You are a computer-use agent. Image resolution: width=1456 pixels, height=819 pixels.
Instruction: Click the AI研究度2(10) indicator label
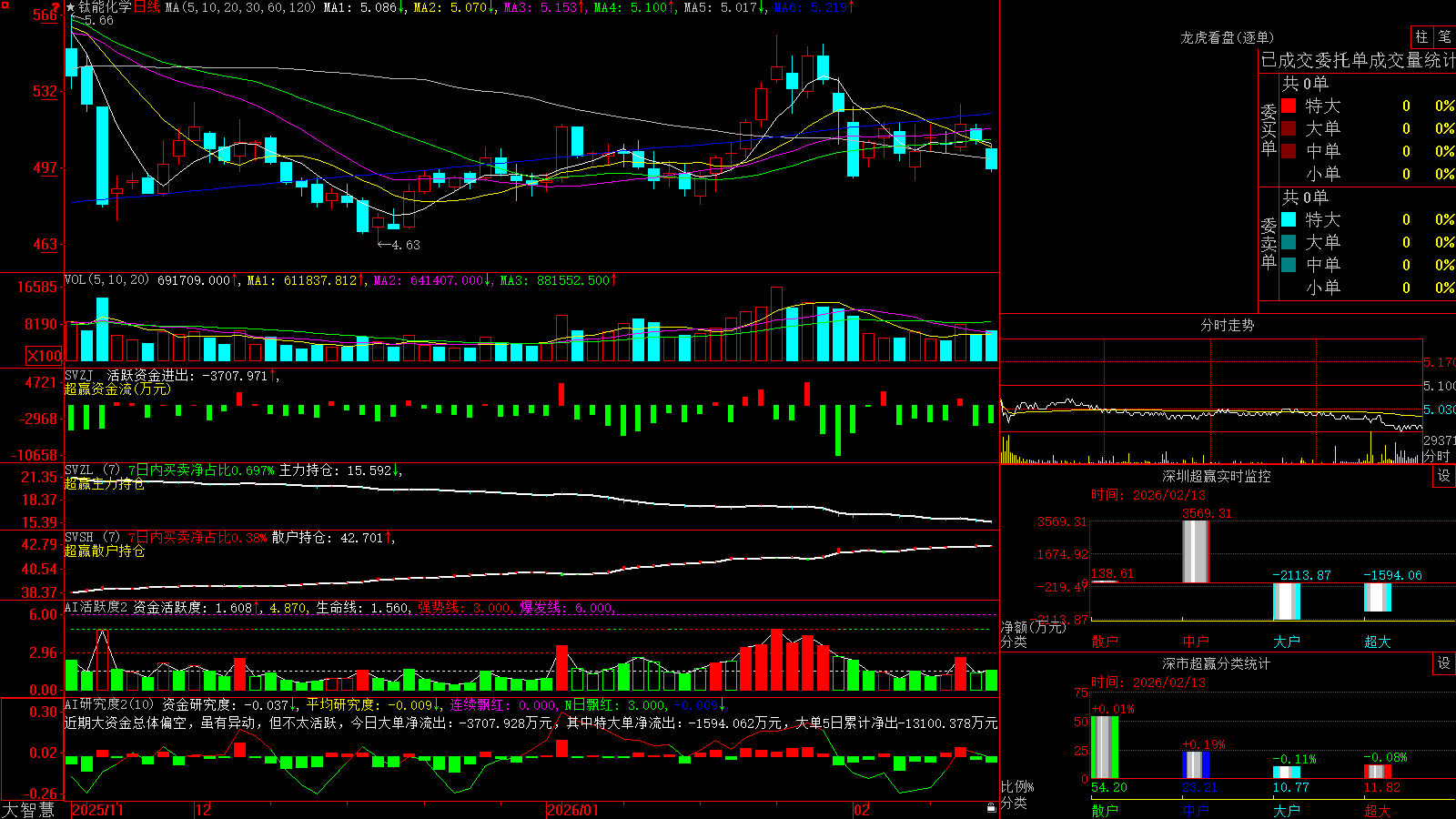click(109, 704)
